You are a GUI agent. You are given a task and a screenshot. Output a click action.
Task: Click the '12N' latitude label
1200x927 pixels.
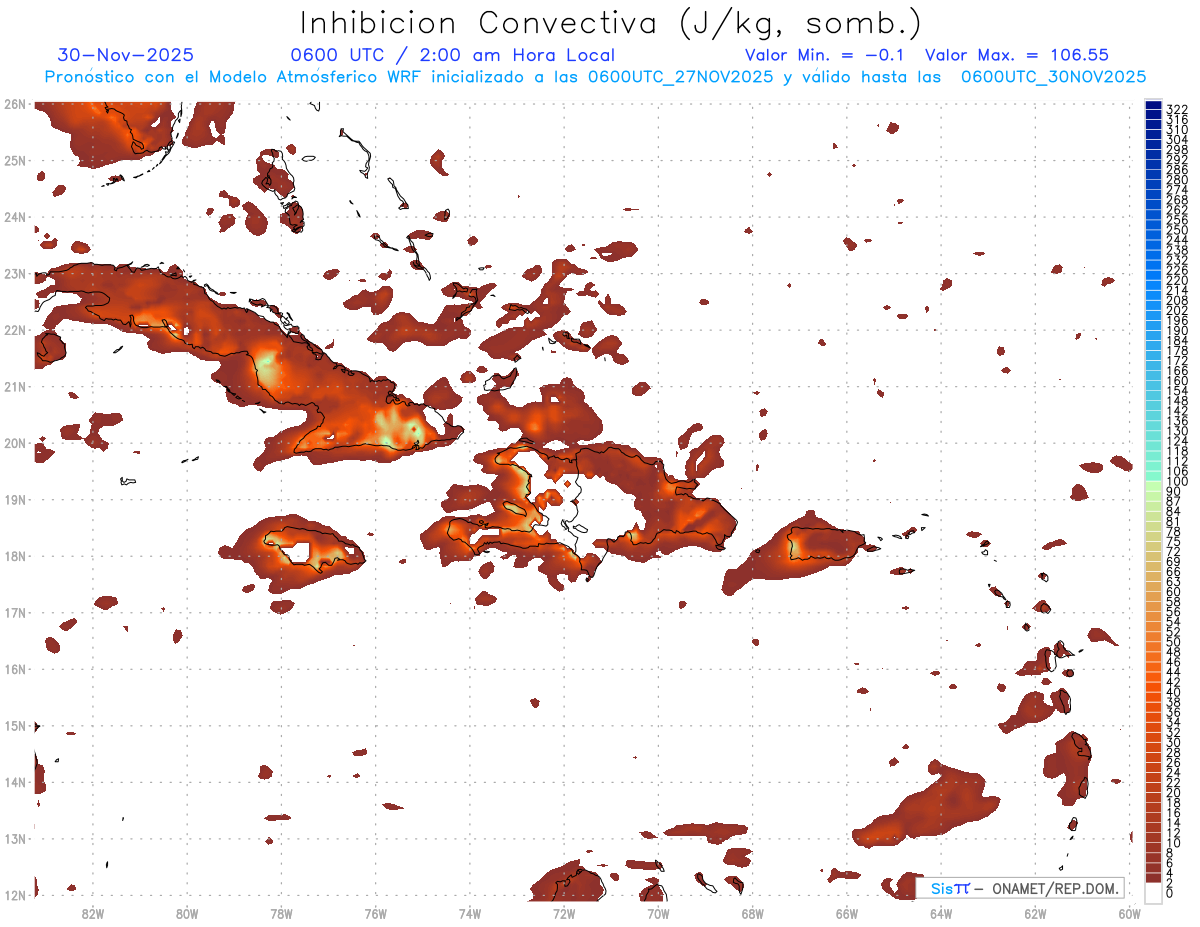point(14,895)
